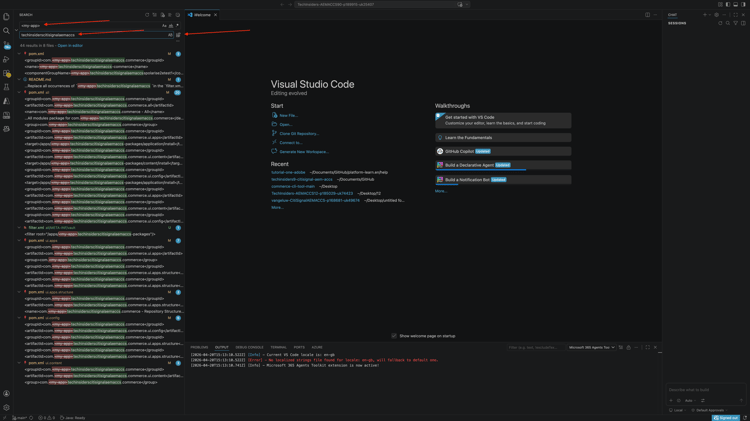Toggle search details ellipsis
The height and width of the screenshot is (421, 750).
click(x=178, y=41)
